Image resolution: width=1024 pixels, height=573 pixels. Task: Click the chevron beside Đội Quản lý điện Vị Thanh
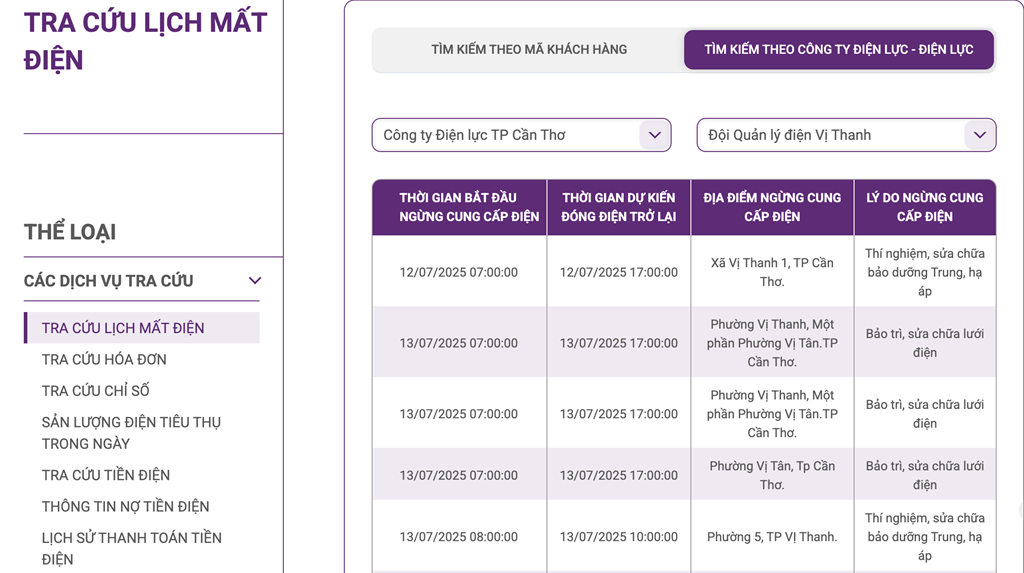(x=979, y=135)
